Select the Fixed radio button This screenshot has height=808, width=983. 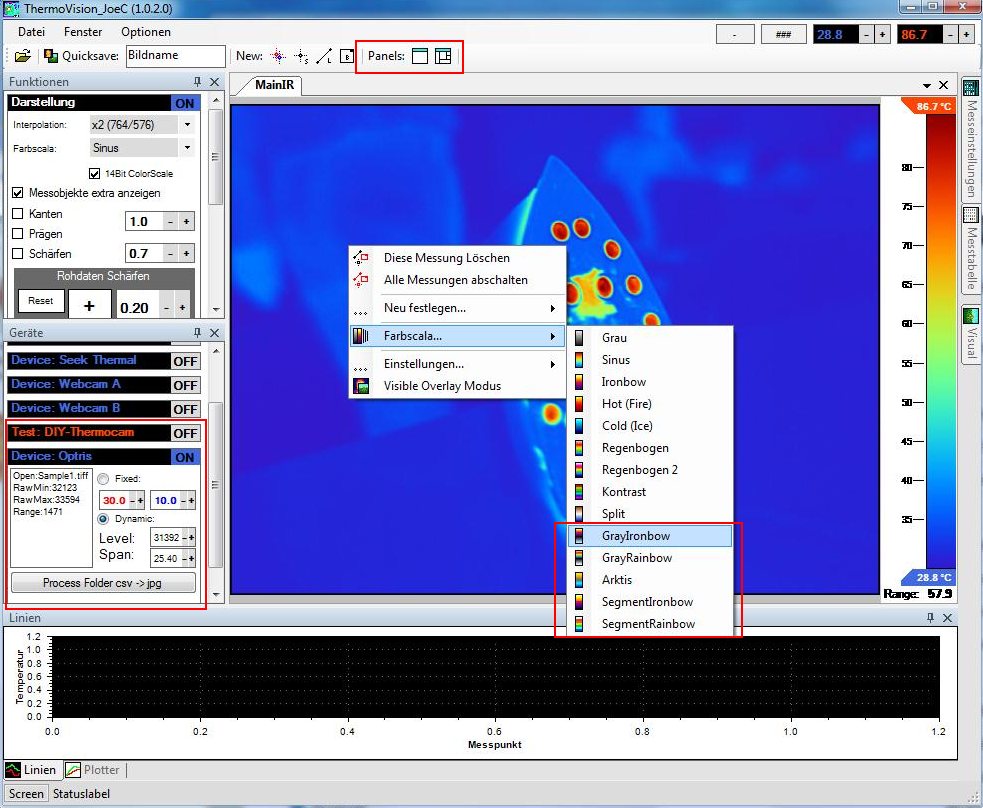(103, 479)
